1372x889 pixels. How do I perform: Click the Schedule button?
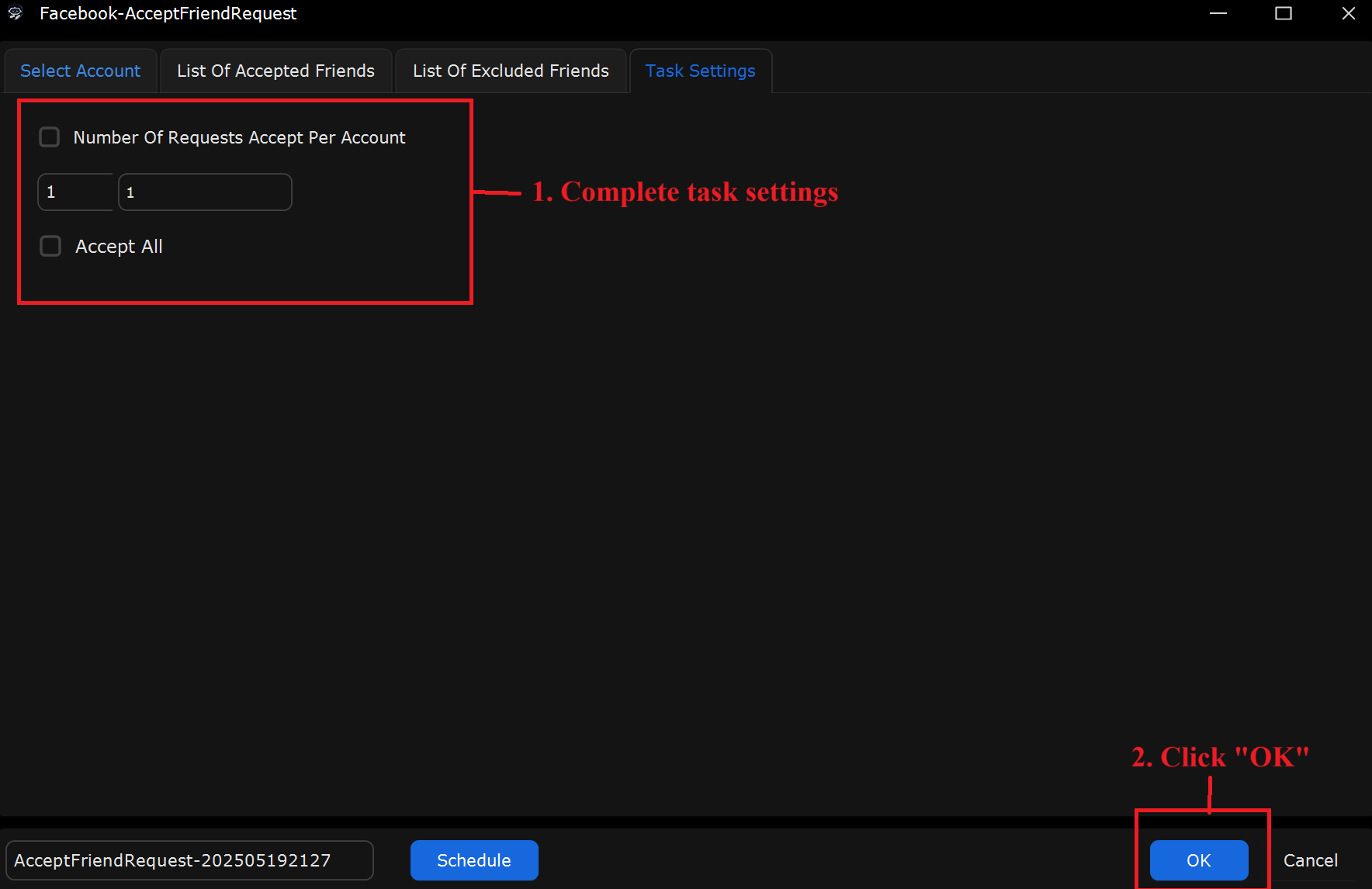point(474,860)
